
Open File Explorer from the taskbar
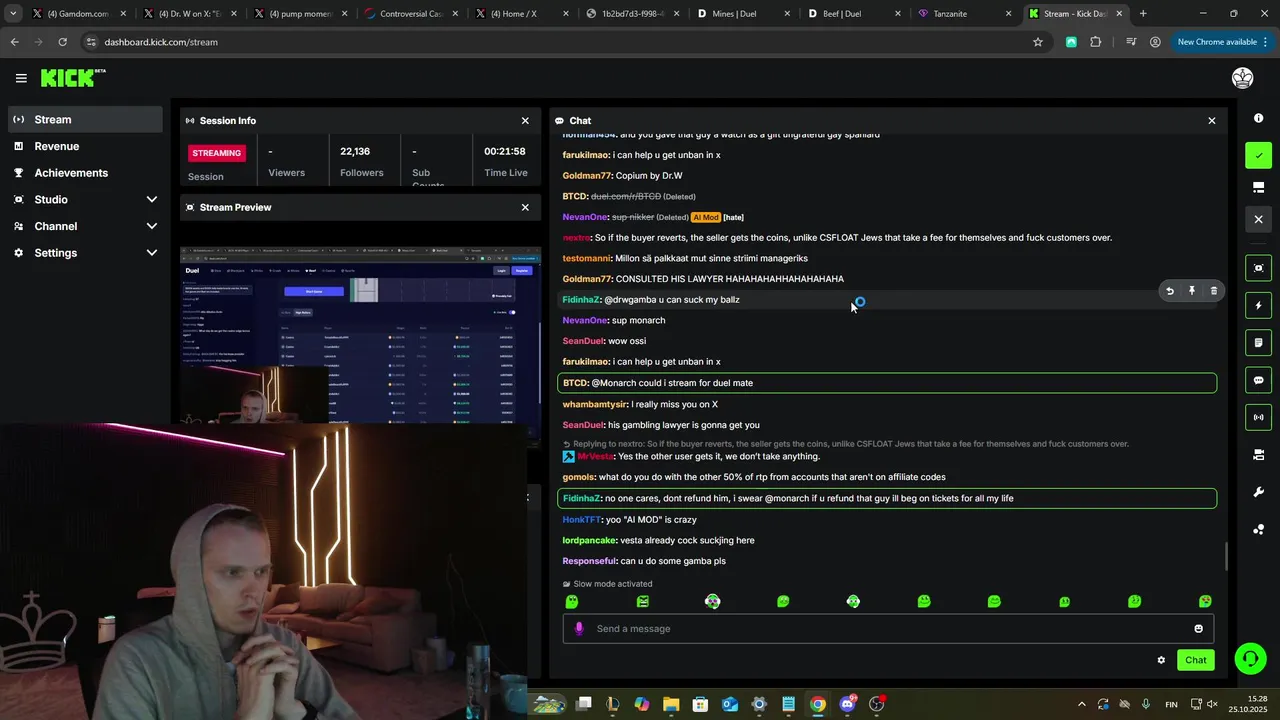pos(671,704)
